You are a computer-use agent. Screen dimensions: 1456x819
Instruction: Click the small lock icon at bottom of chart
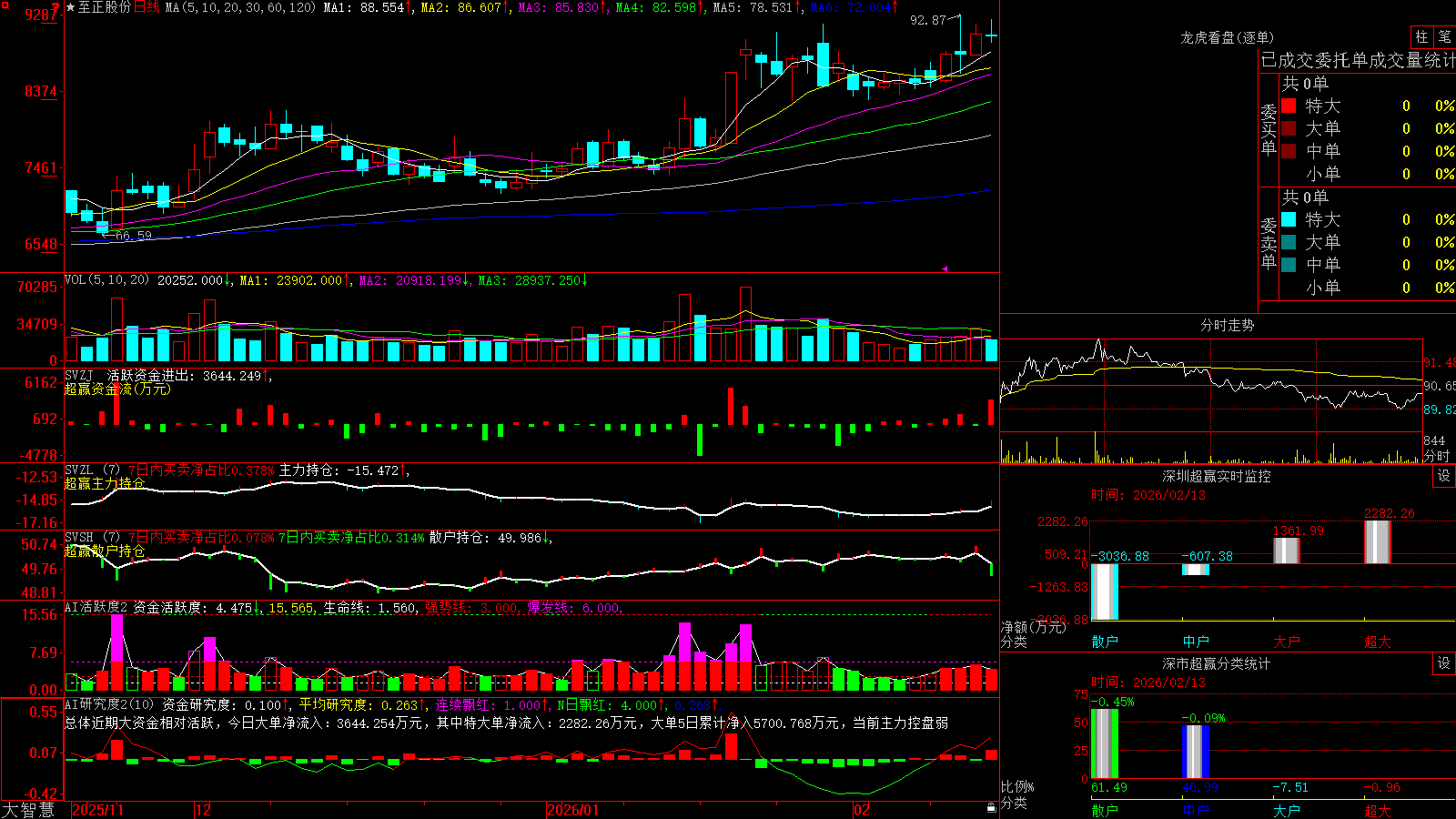[x=991, y=808]
